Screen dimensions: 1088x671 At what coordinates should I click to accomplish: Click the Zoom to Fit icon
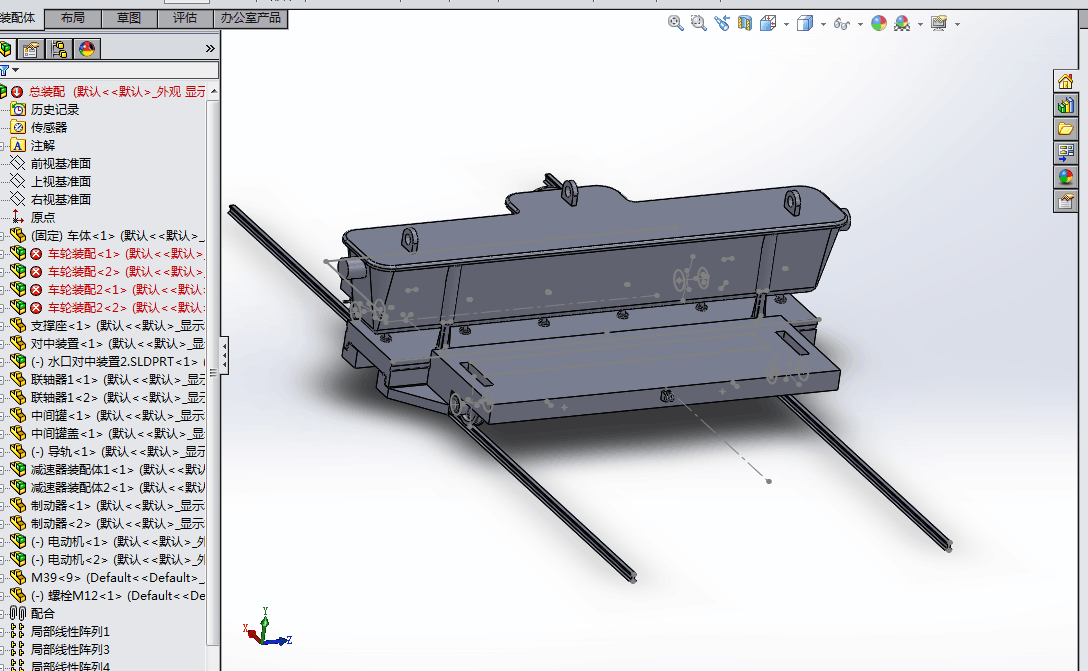[675, 23]
